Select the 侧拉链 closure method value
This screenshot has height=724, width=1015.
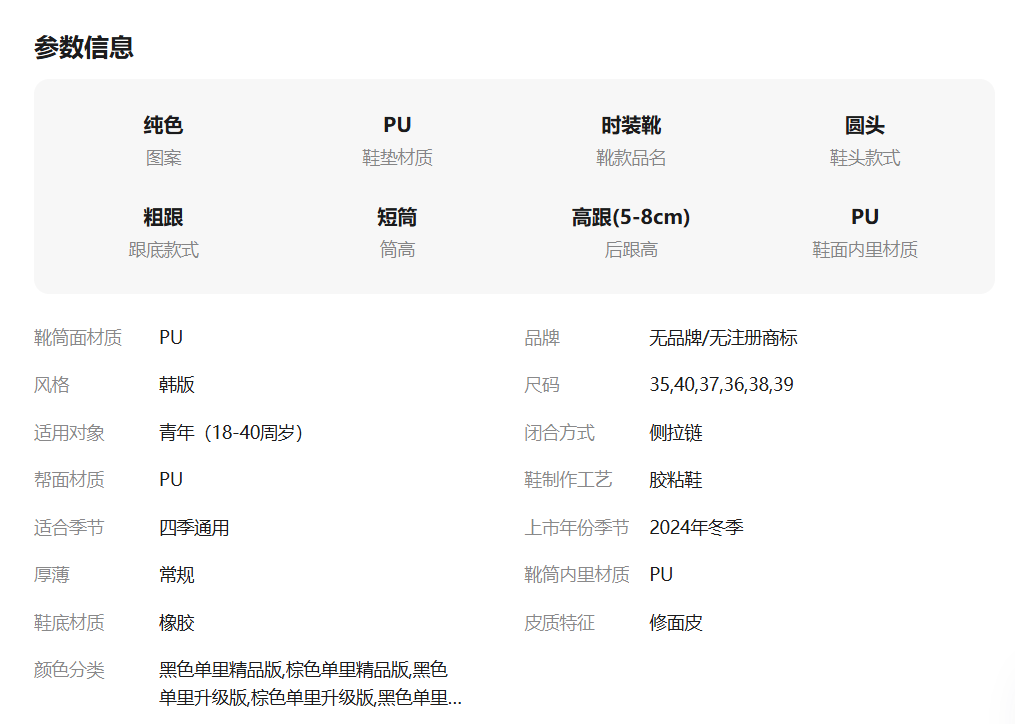(676, 433)
